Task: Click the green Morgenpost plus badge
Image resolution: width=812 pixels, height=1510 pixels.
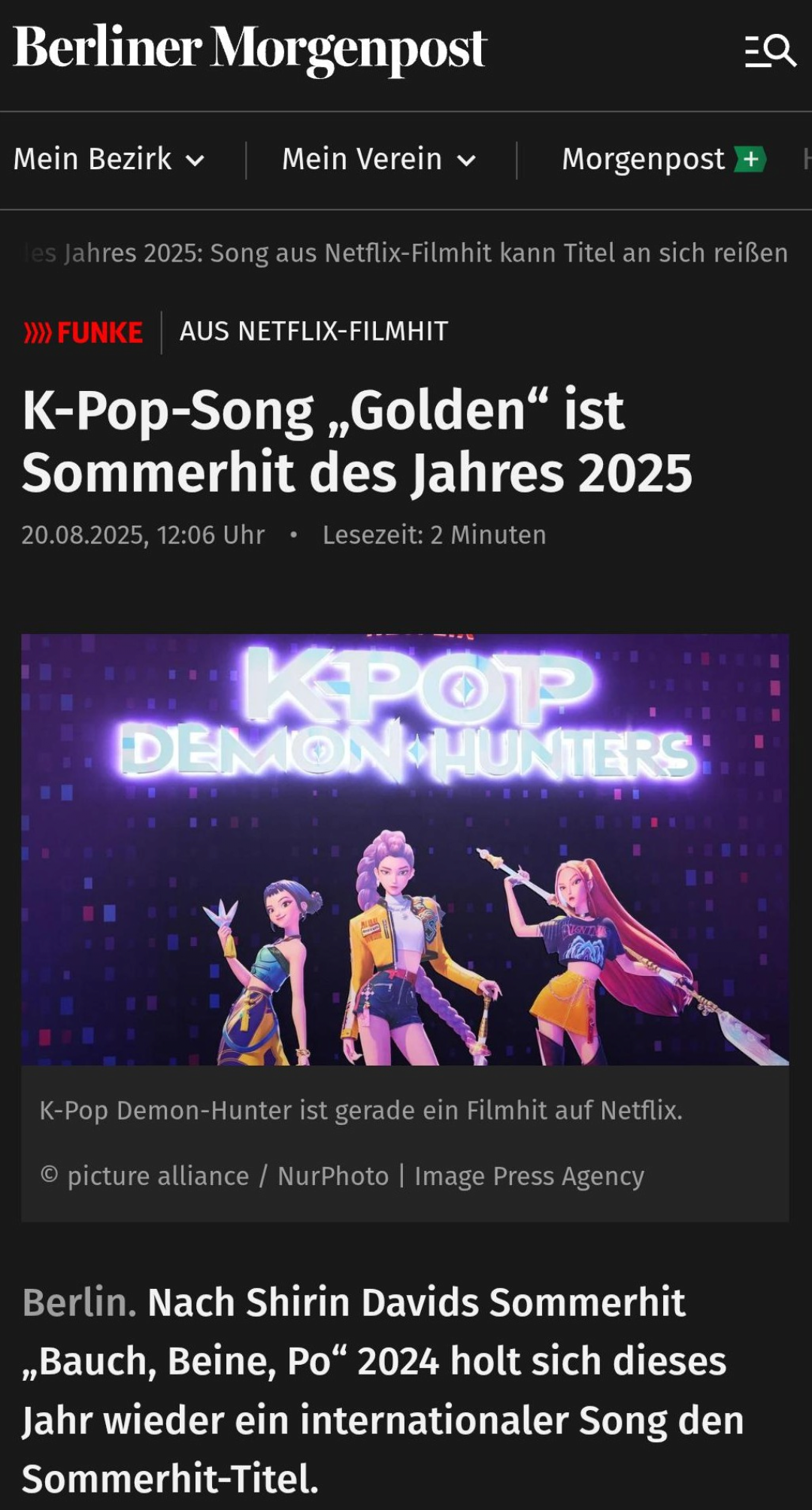Action: tap(750, 159)
